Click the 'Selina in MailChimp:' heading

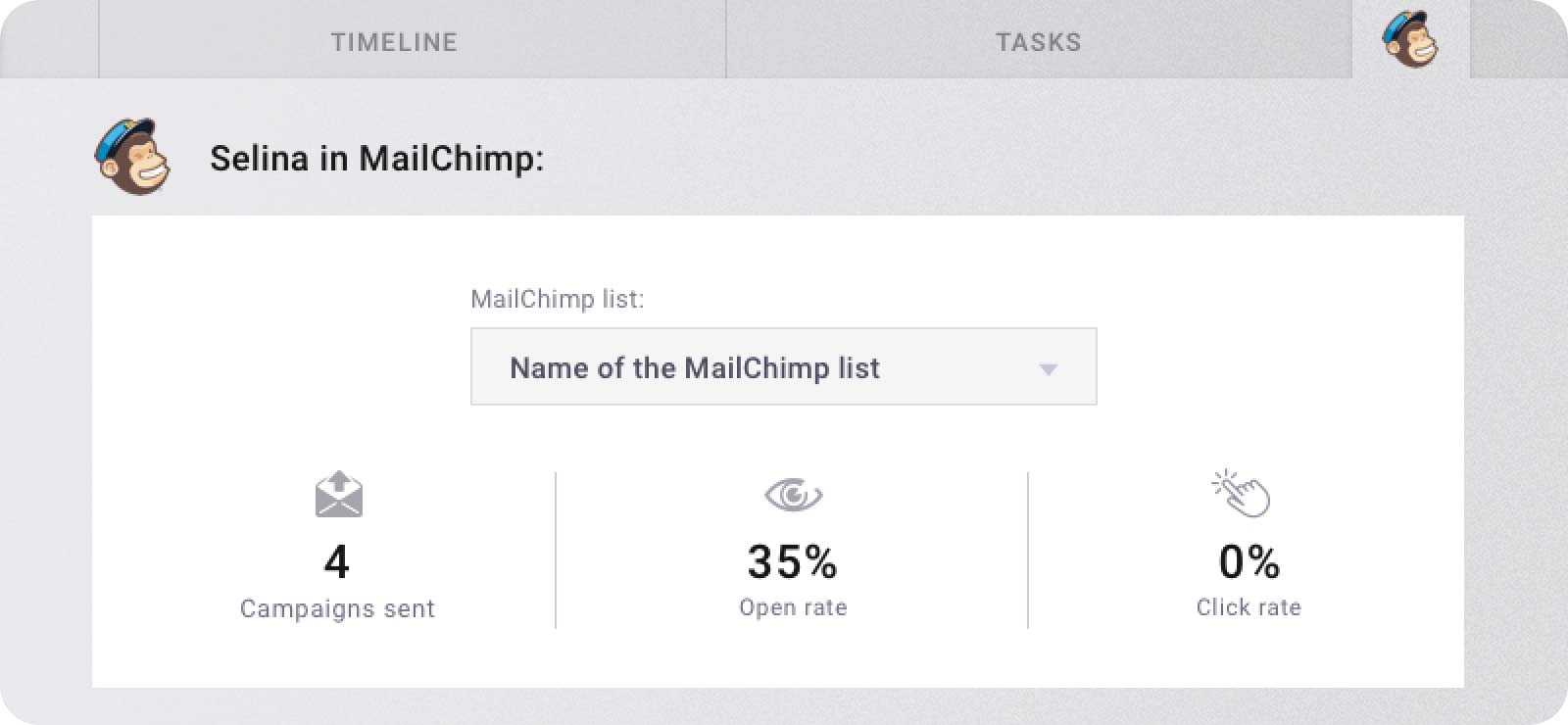pos(376,158)
